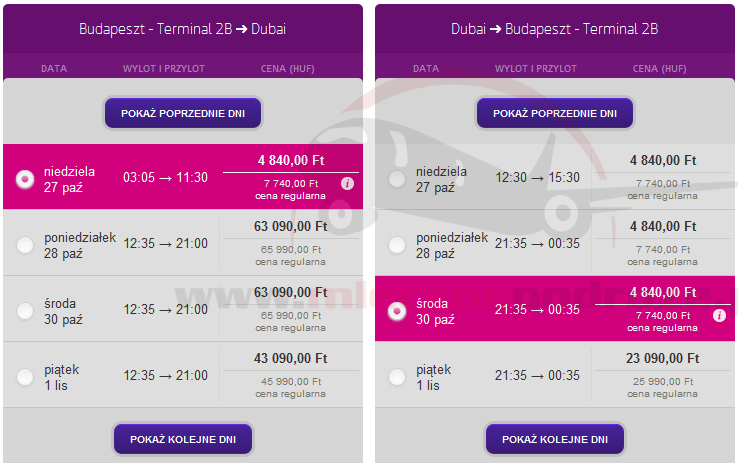The width and height of the screenshot is (738, 463).
Task: Select outbound Friday 1 Nov flight radio
Action: pos(25,377)
